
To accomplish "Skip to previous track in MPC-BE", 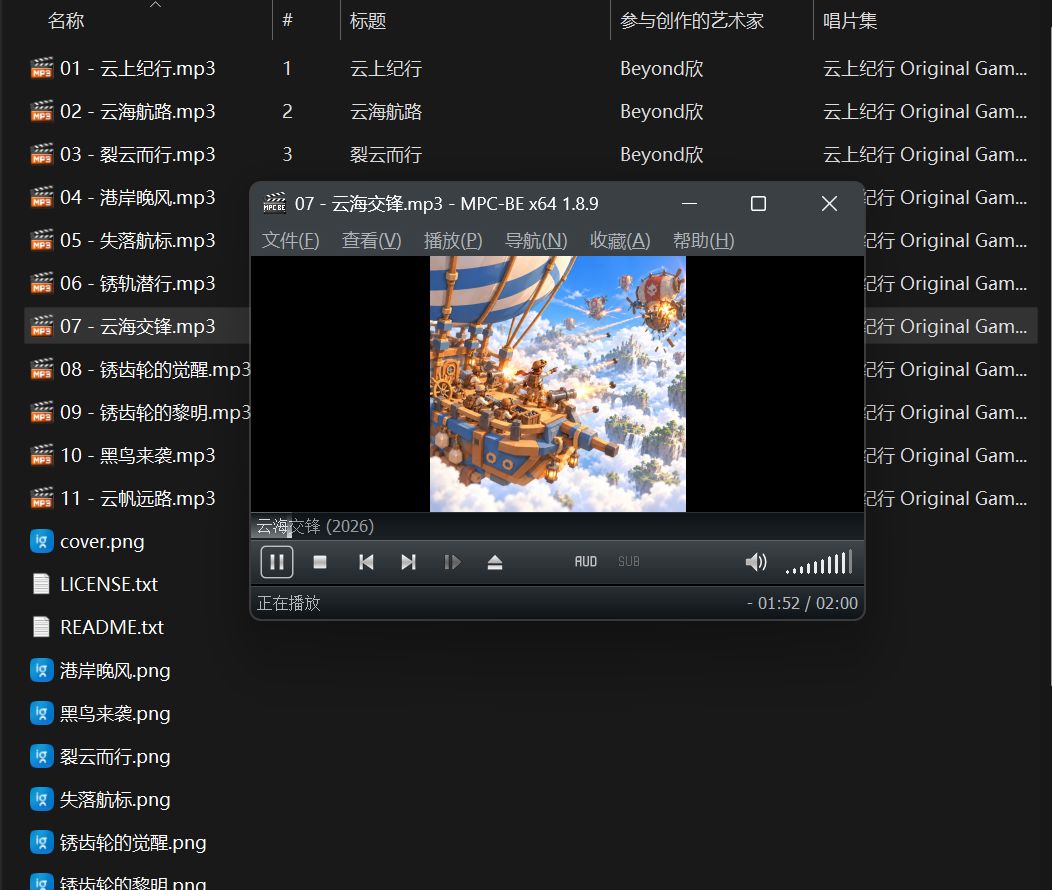I will point(366,562).
